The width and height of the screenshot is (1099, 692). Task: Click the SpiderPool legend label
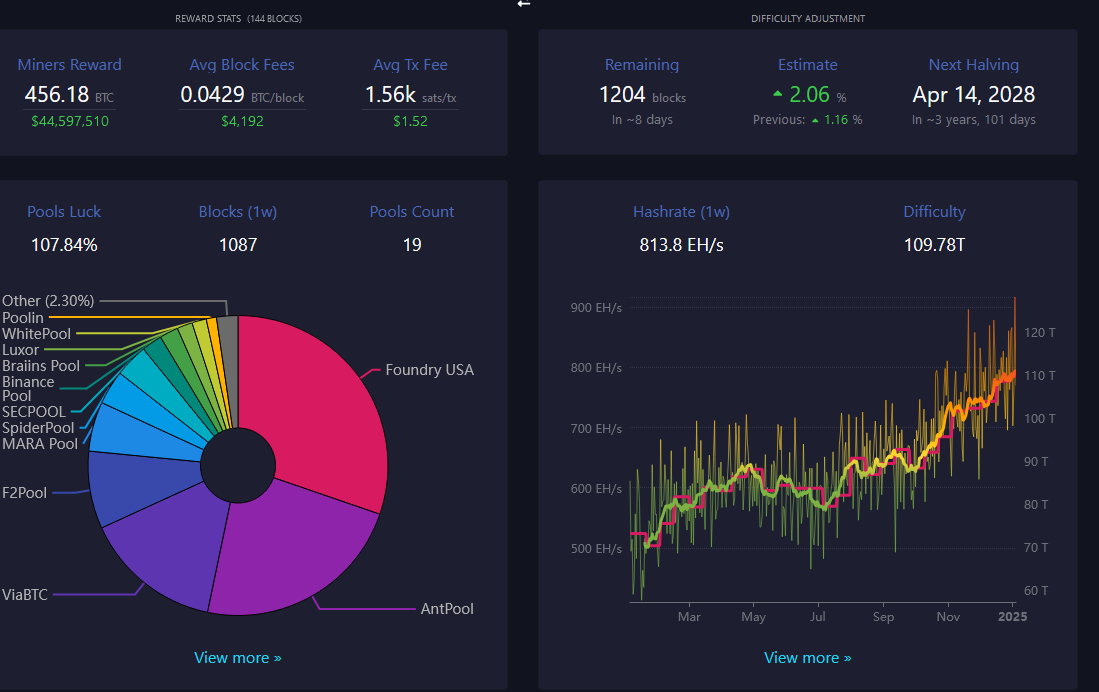[x=38, y=428]
